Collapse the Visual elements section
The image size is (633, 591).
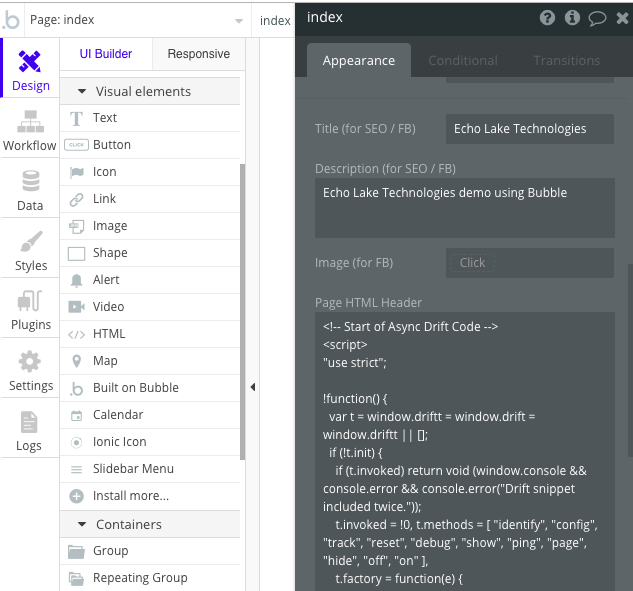[x=79, y=91]
